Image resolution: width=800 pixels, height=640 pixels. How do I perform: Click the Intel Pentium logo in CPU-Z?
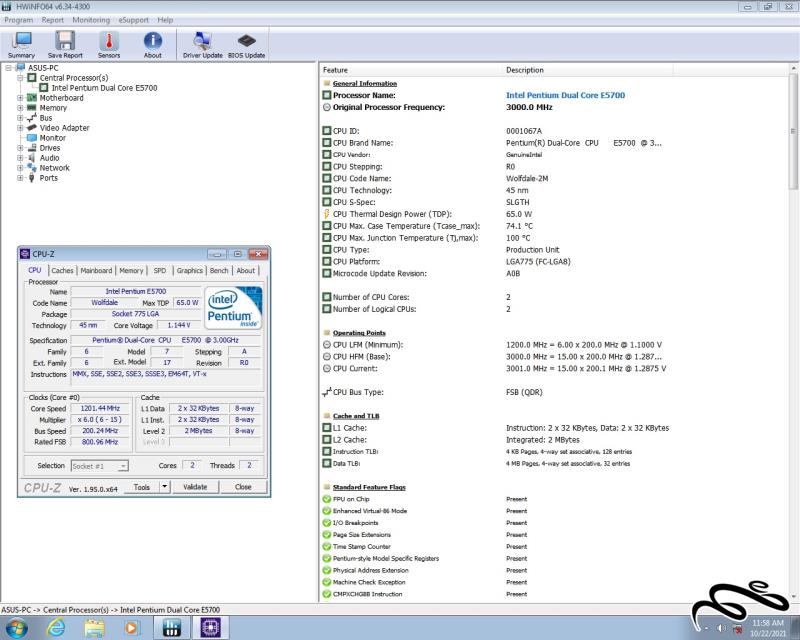click(233, 307)
